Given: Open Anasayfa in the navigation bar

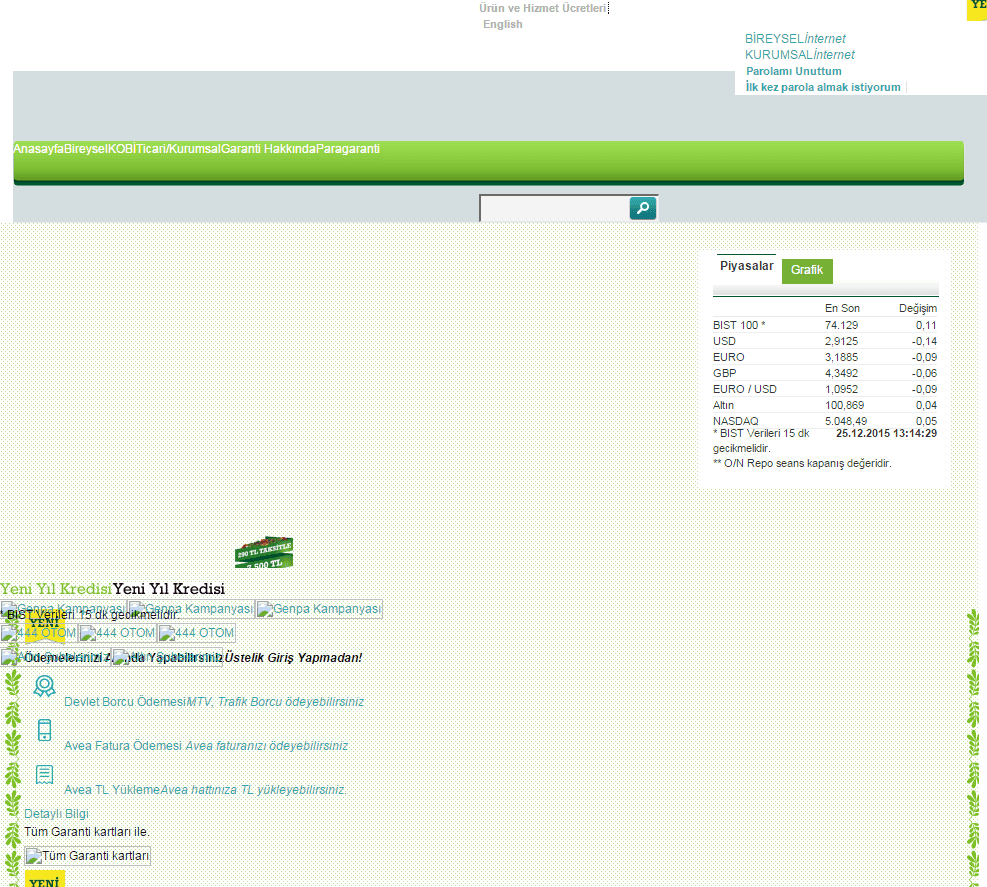Looking at the screenshot, I should click(x=38, y=149).
